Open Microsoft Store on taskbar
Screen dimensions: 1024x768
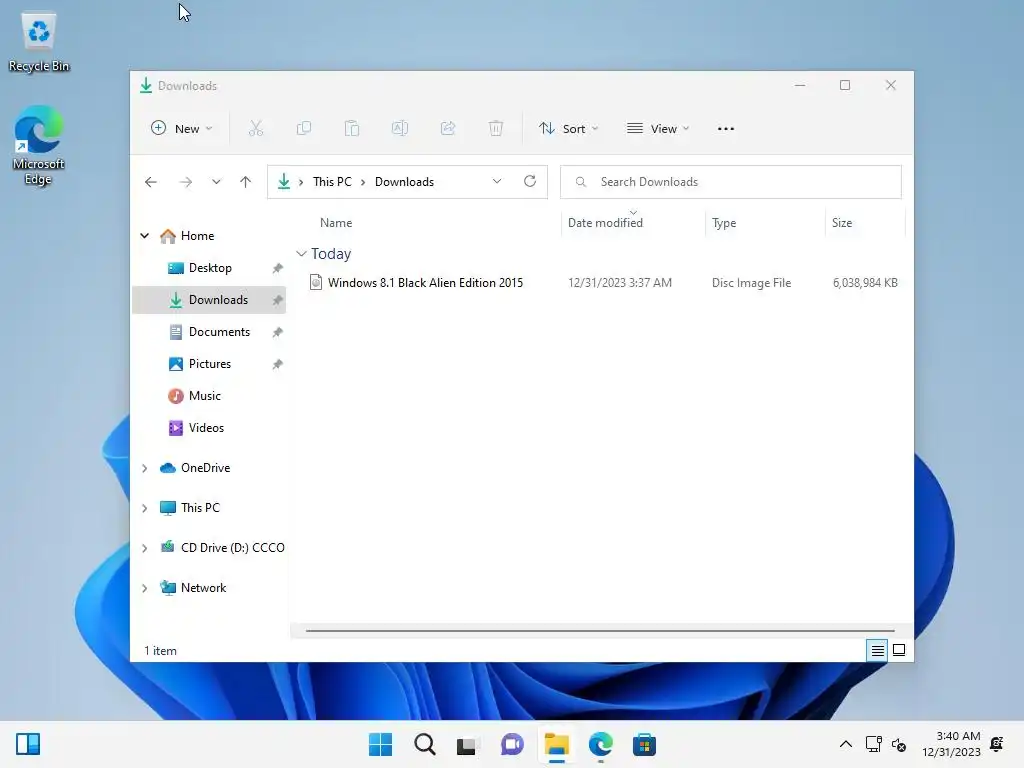coord(644,744)
